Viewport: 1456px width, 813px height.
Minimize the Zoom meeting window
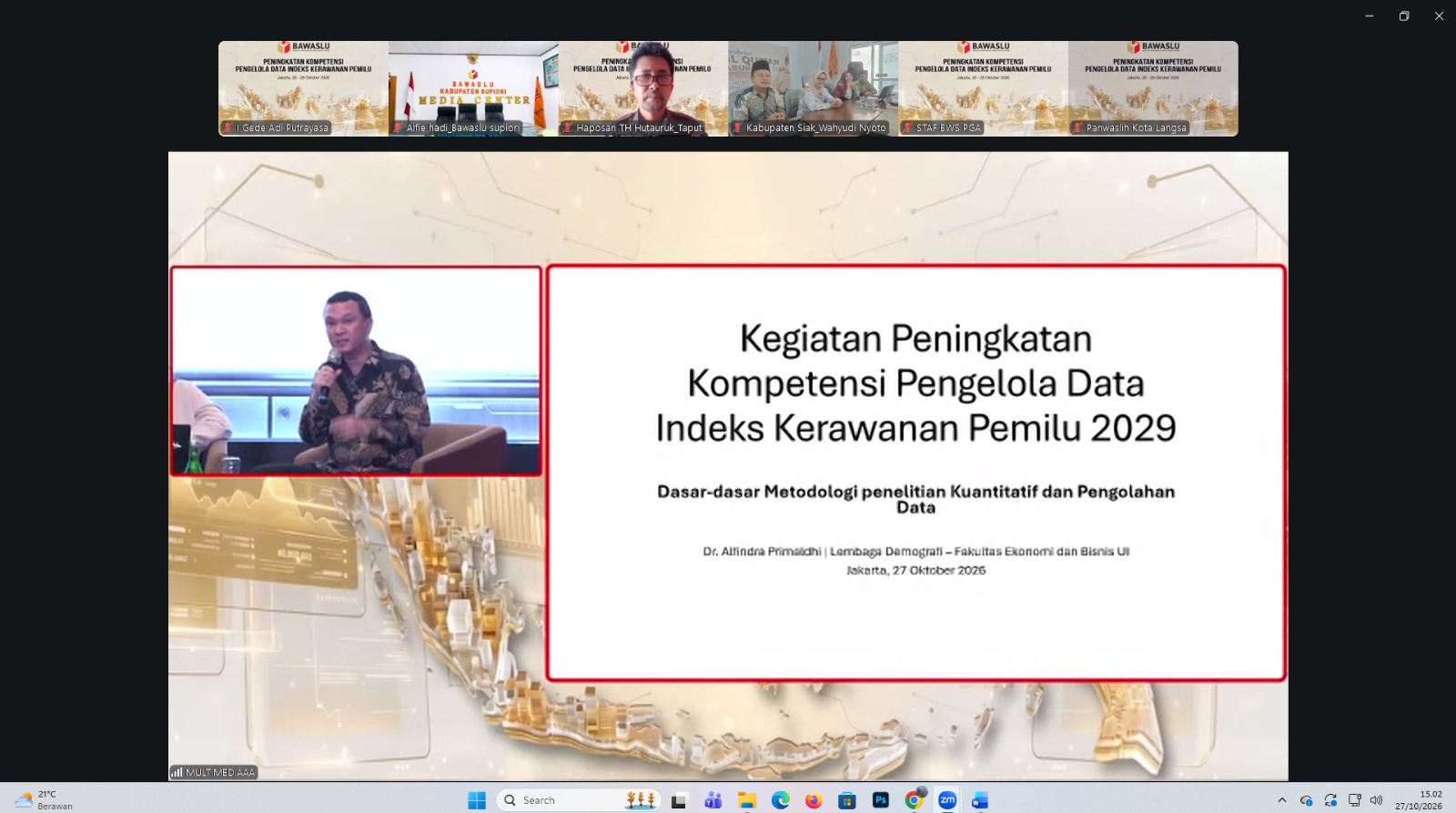tap(1369, 15)
